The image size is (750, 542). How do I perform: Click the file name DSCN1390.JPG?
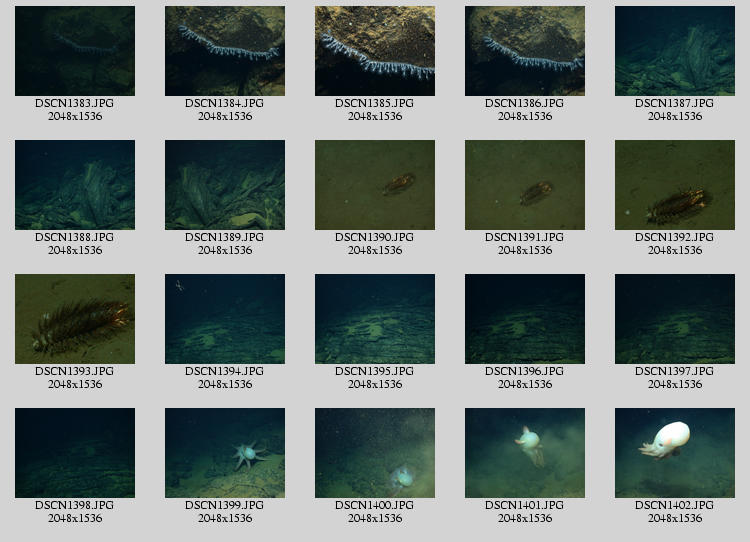375,237
